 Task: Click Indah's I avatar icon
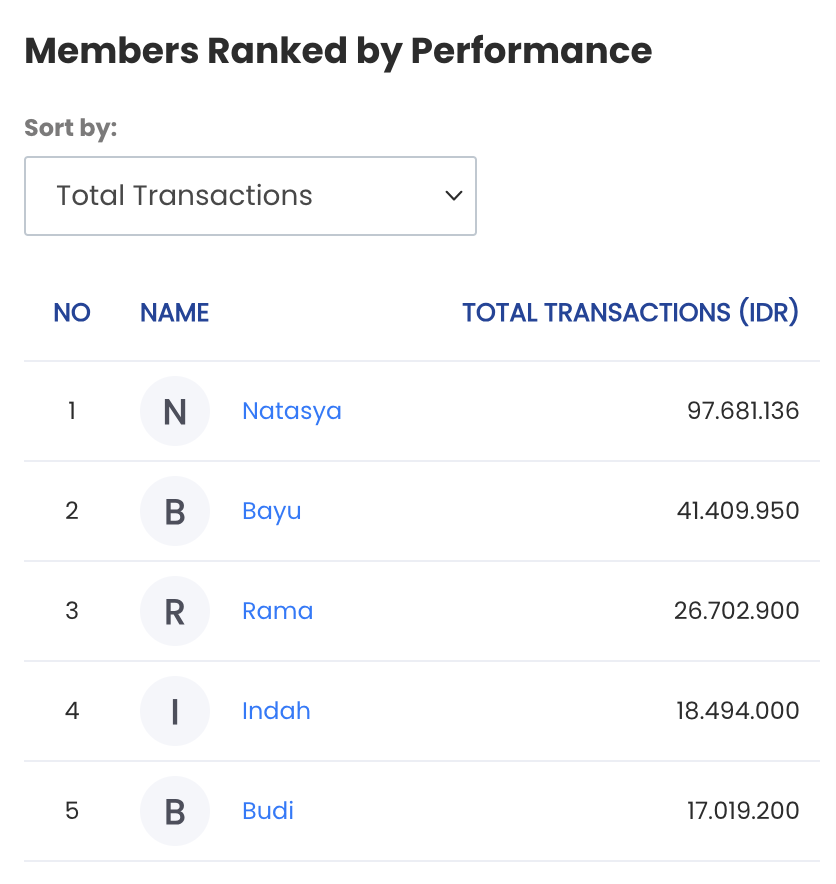tap(175, 711)
